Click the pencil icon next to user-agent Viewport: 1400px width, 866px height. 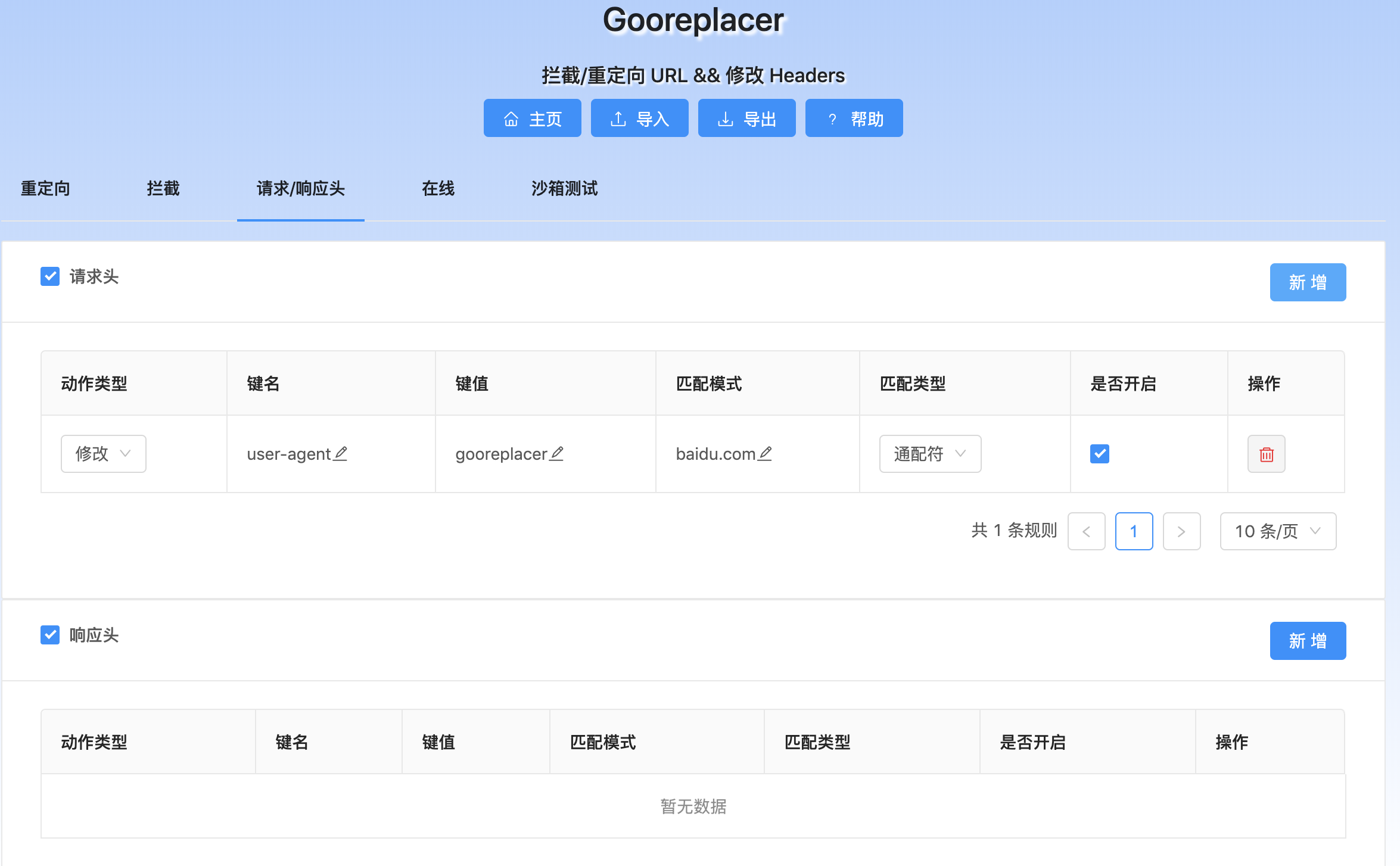(340, 454)
